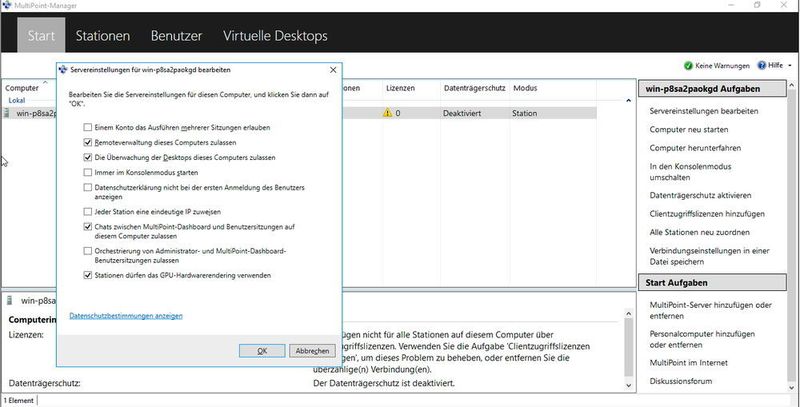Click the yellow warning icon in Lizenzen column
This screenshot has height=407, width=800.
pyautogui.click(x=388, y=113)
